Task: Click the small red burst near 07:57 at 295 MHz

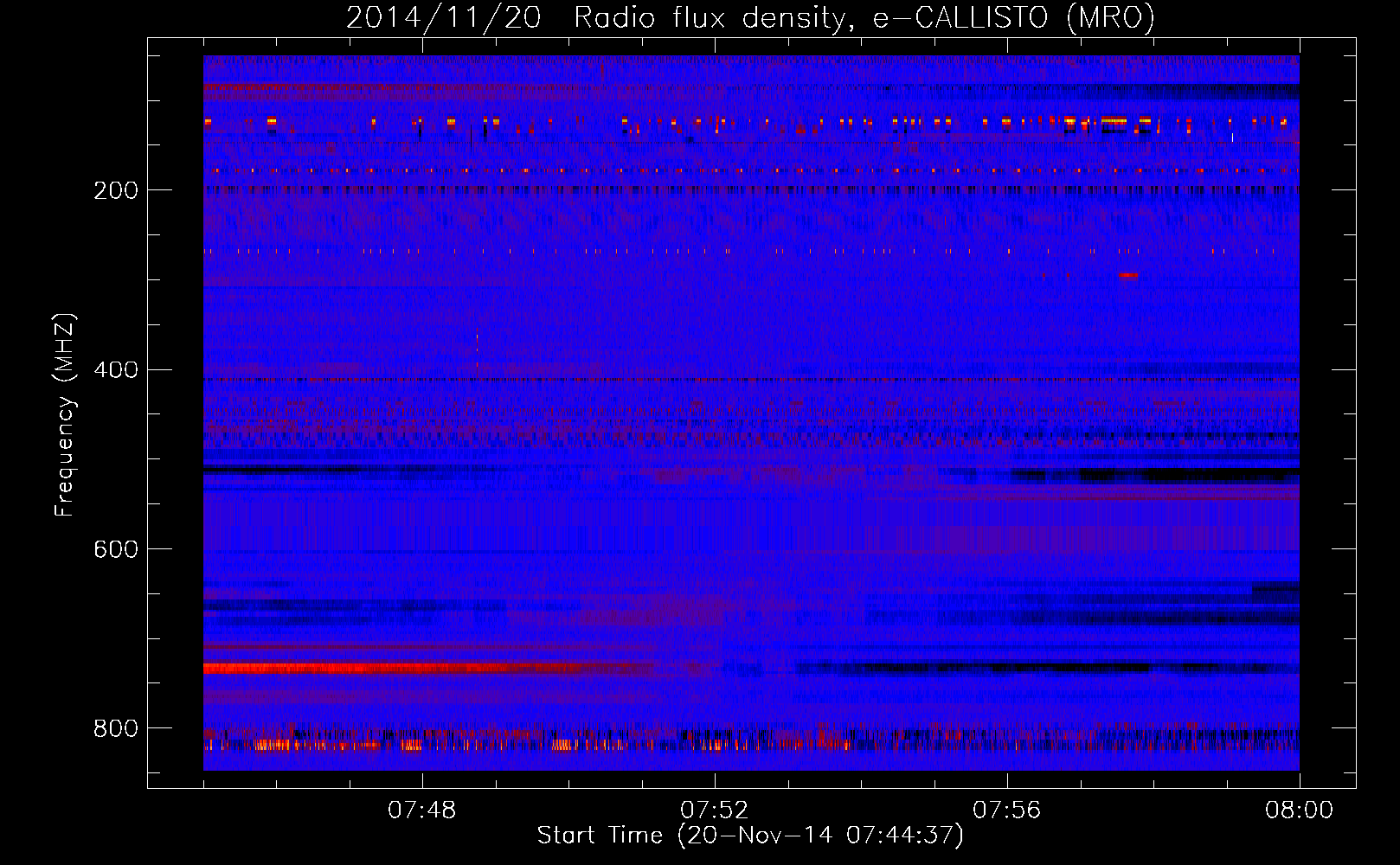Action: pos(1128,275)
